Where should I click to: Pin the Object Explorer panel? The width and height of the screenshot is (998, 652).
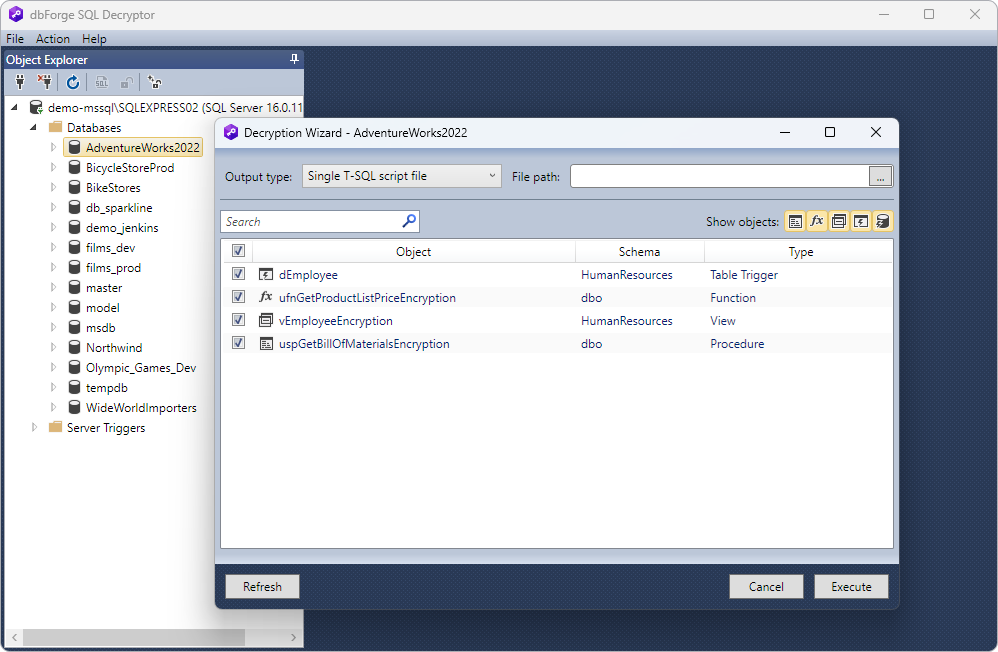pos(294,59)
